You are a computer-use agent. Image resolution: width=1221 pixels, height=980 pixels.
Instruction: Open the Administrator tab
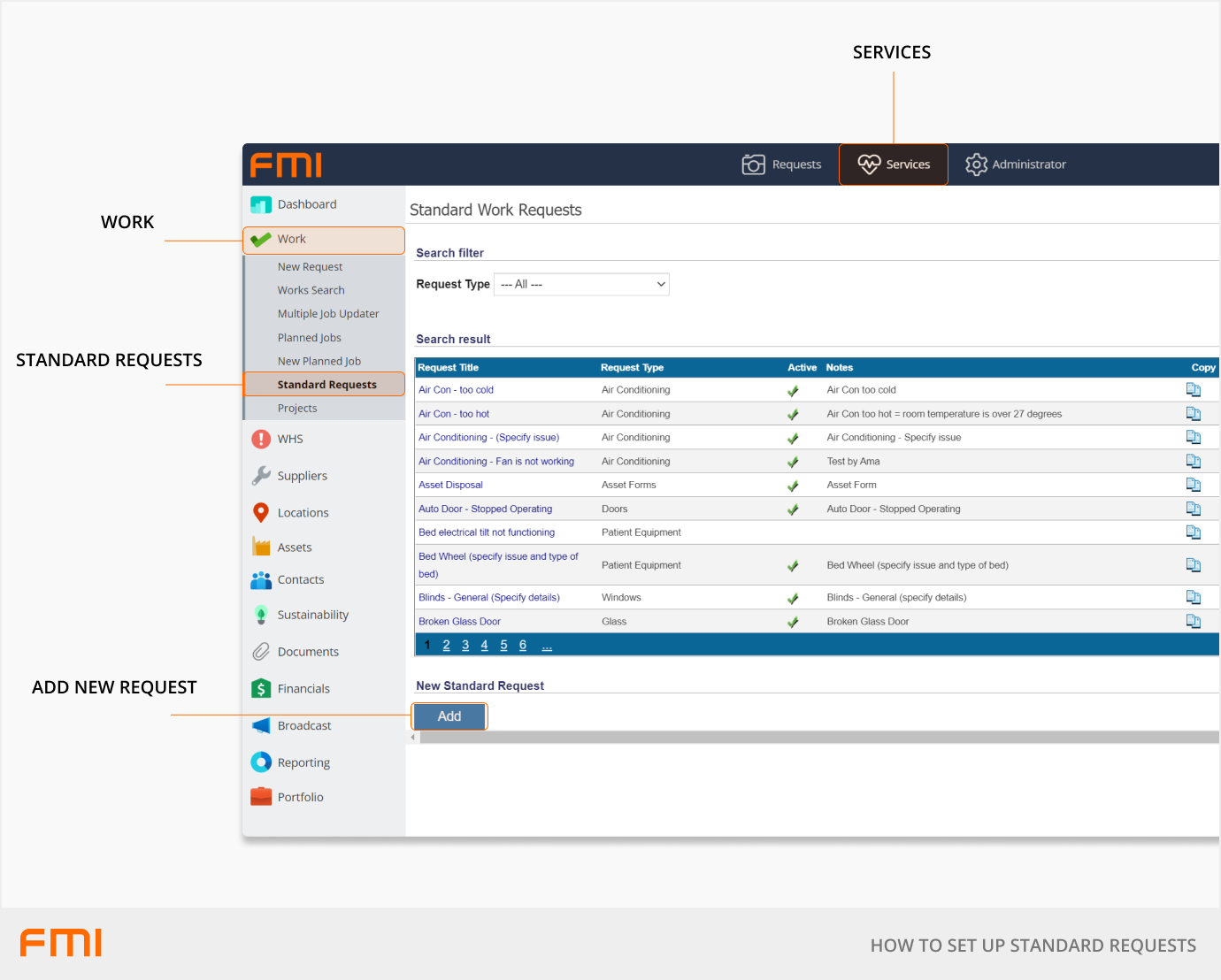coord(1016,165)
